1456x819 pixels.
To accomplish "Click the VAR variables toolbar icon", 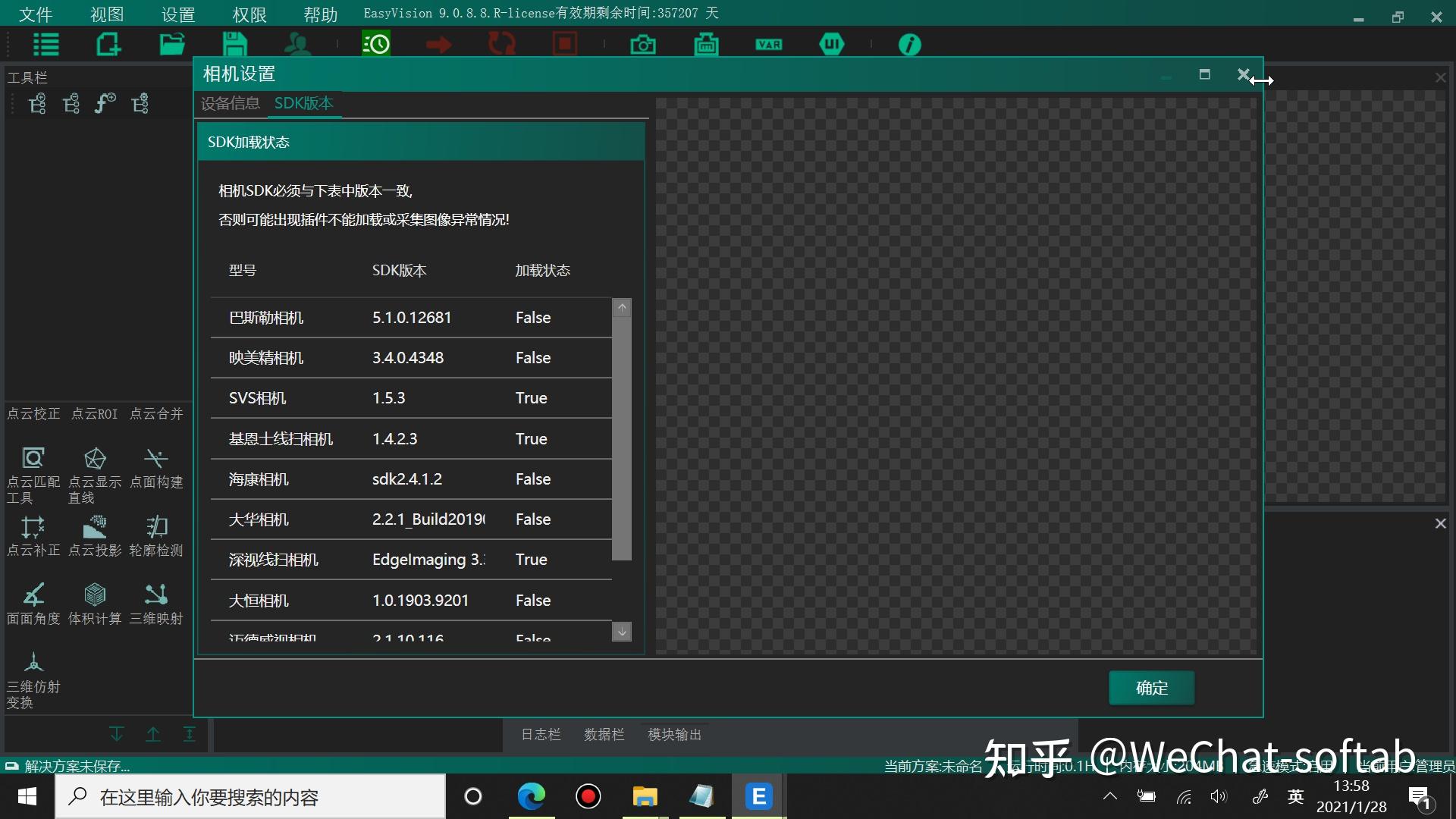I will (768, 45).
